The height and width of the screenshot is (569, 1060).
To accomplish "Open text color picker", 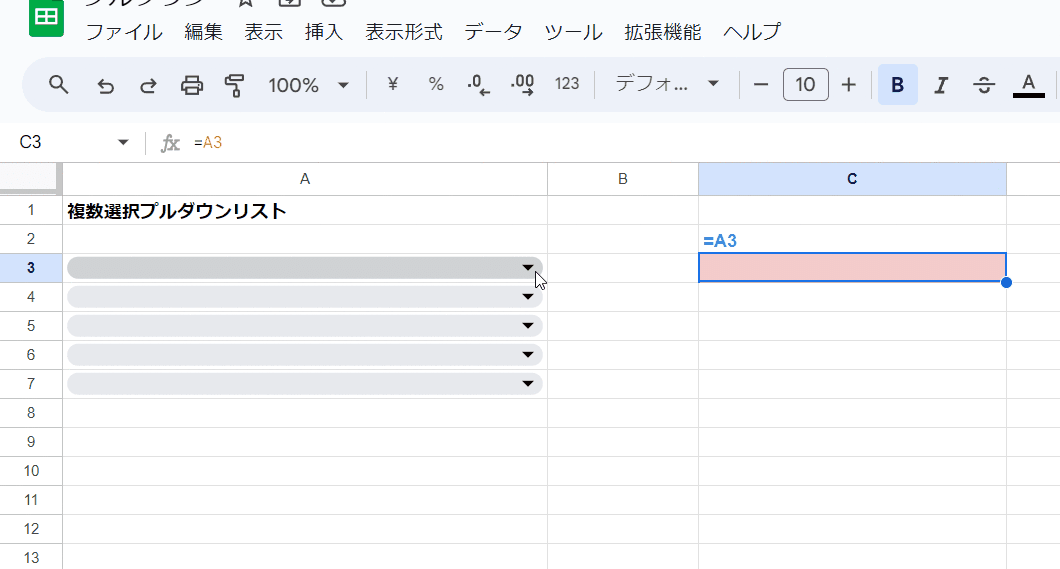I will [x=1028, y=84].
